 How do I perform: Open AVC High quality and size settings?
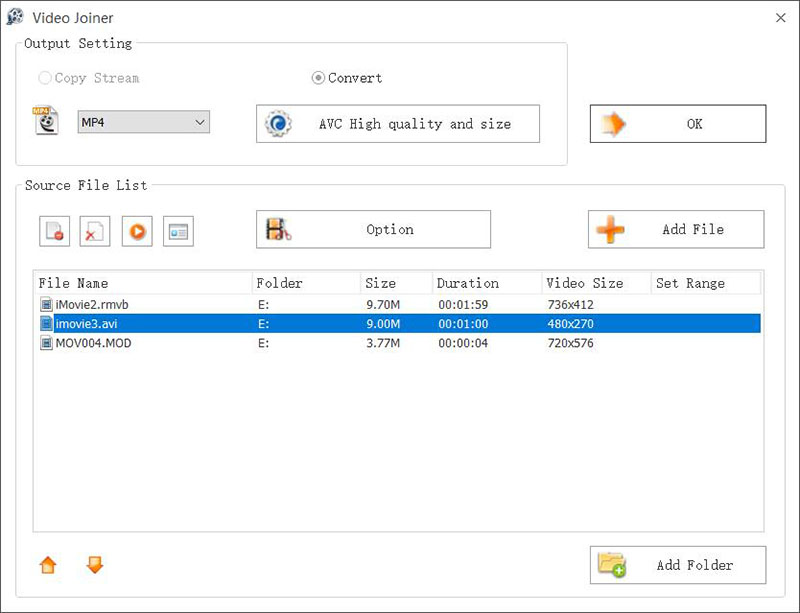[397, 124]
